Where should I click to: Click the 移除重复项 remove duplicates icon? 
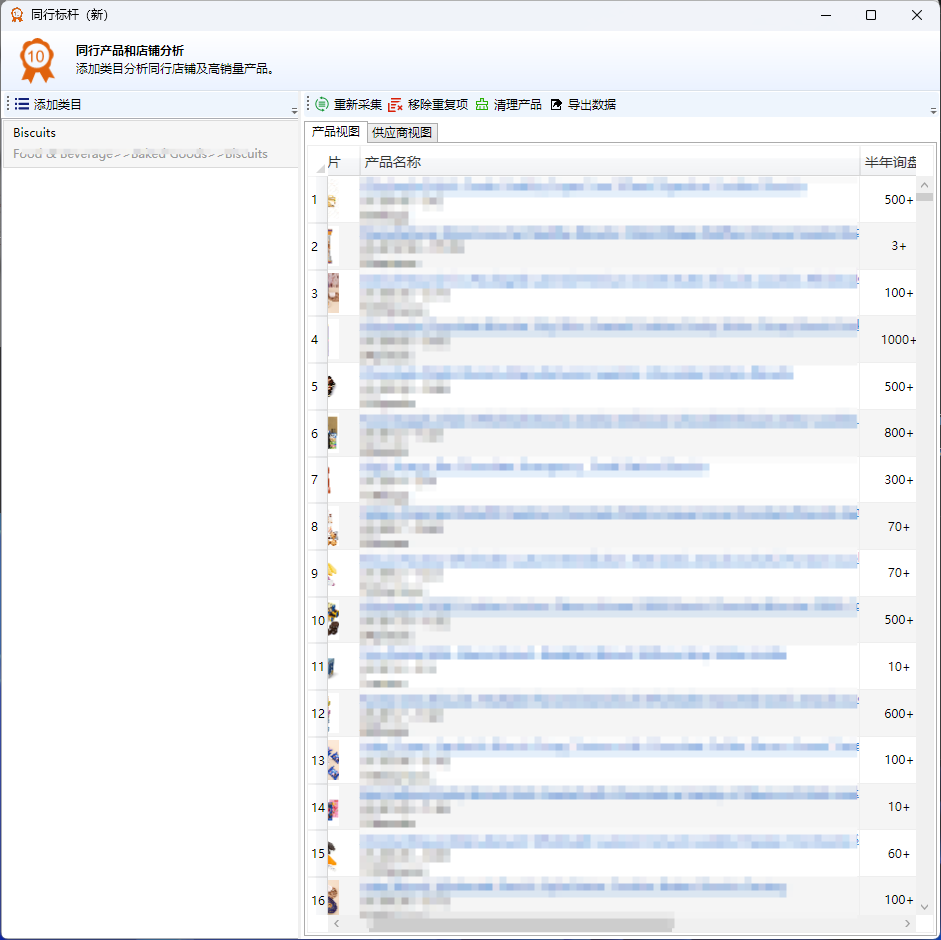[396, 104]
